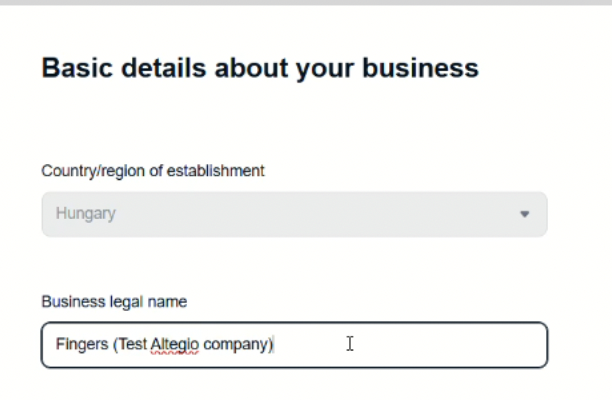Click the 'Business legal name' label
The width and height of the screenshot is (612, 400).
[114, 301]
